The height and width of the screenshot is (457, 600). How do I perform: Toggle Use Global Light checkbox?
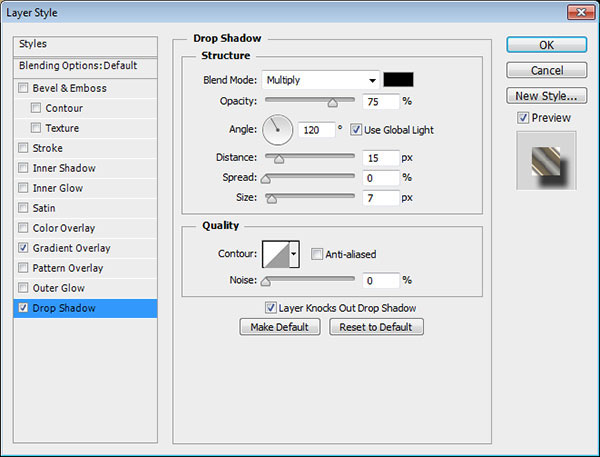click(355, 130)
